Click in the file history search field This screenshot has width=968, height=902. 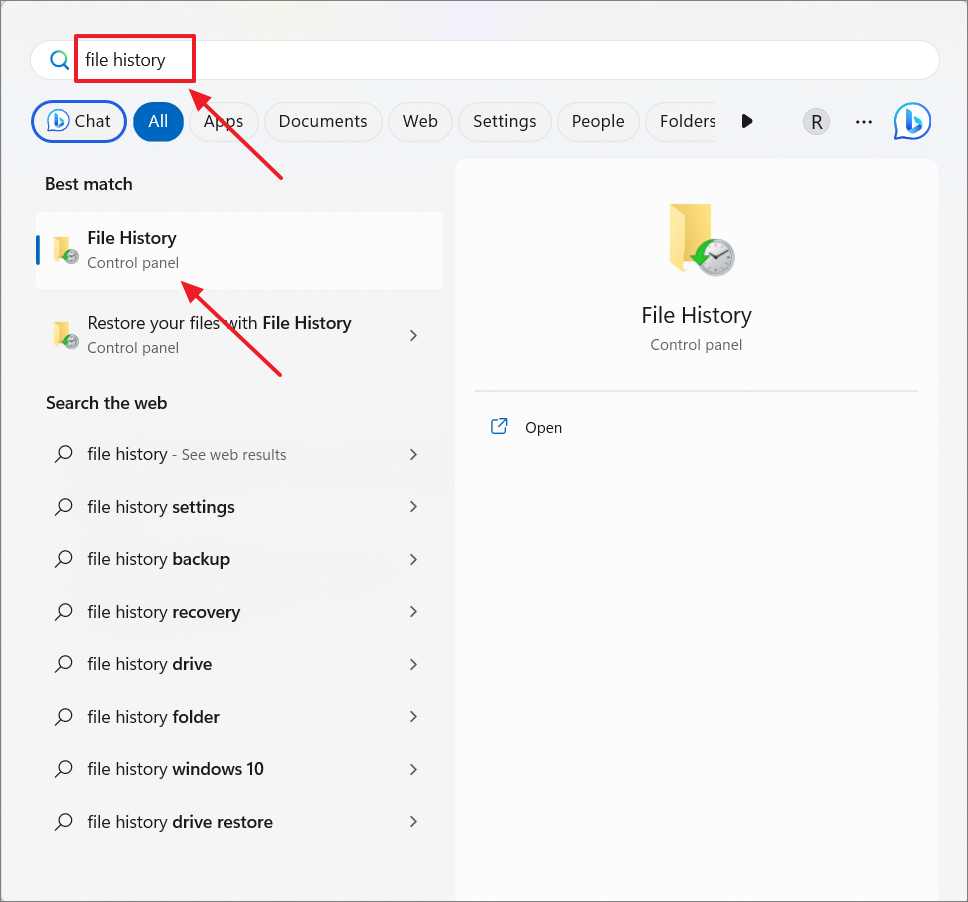(485, 60)
